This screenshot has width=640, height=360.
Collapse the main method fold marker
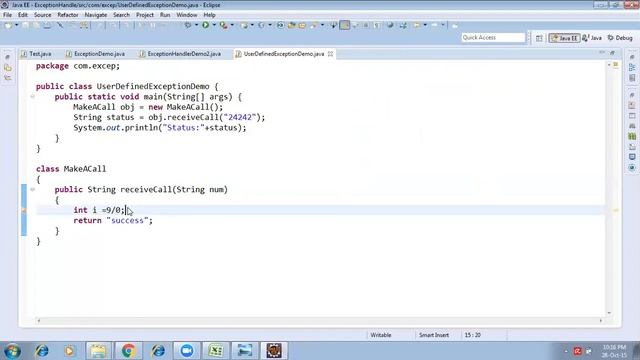[x=32, y=97]
